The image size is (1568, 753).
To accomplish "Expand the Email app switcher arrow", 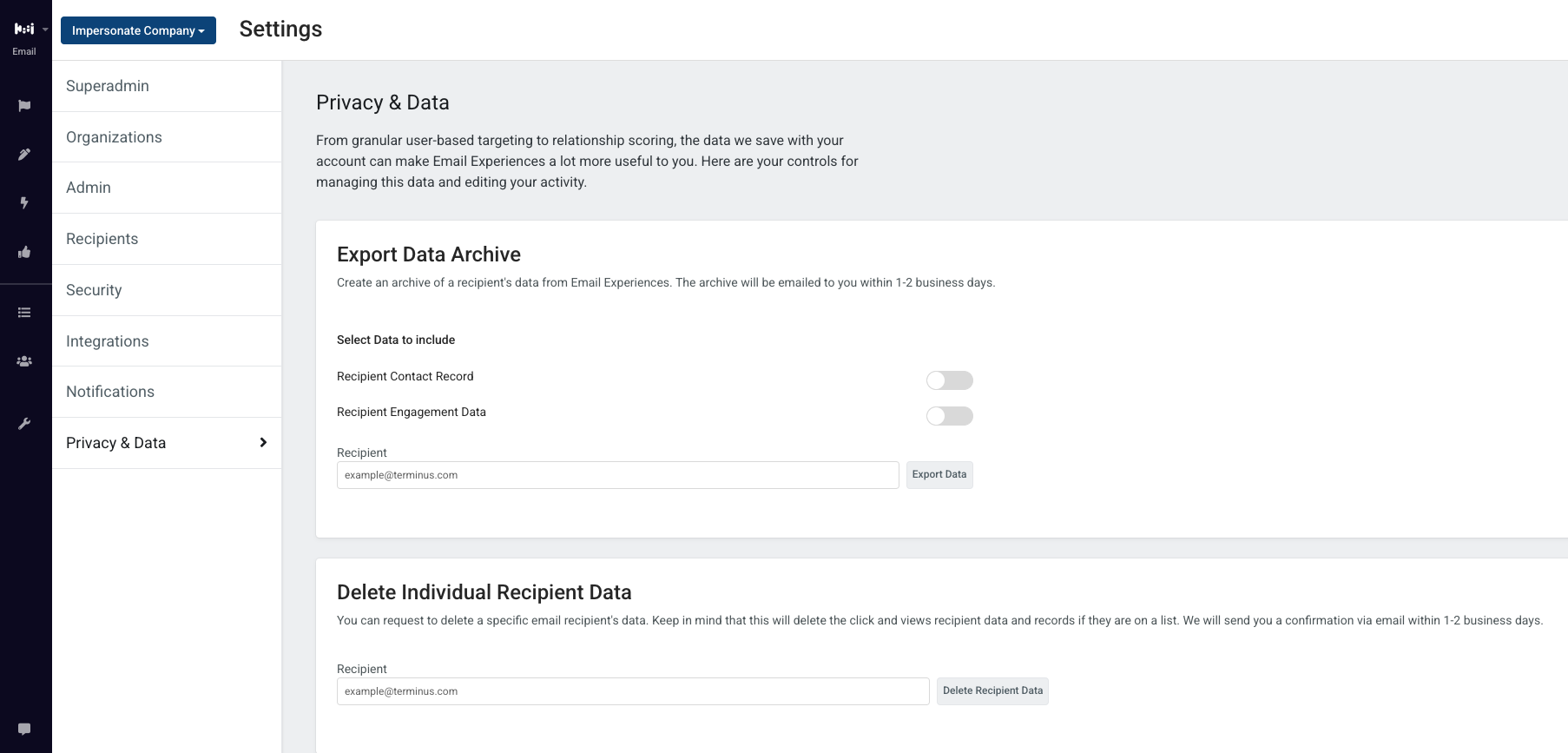I will click(x=45, y=30).
